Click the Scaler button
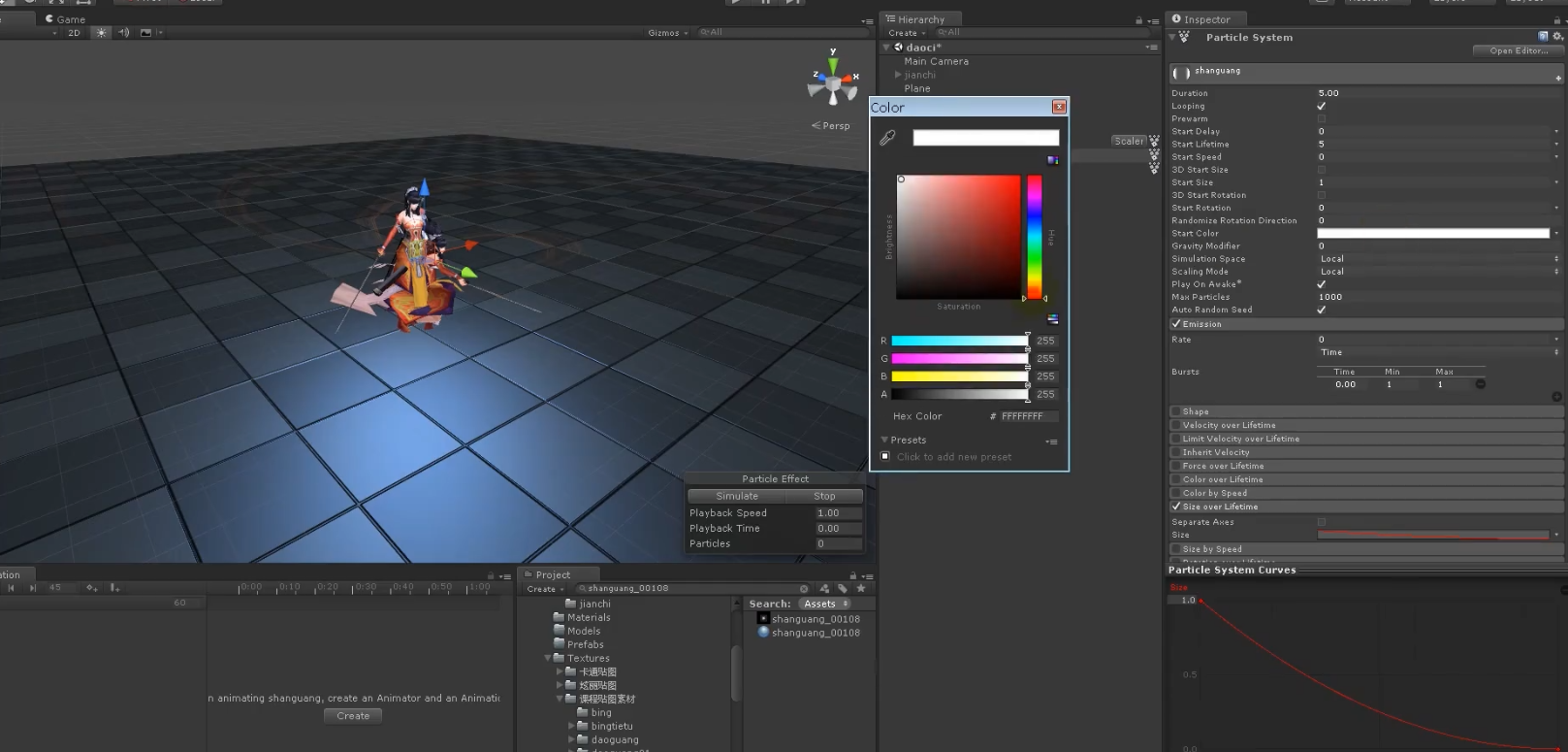 (1129, 142)
